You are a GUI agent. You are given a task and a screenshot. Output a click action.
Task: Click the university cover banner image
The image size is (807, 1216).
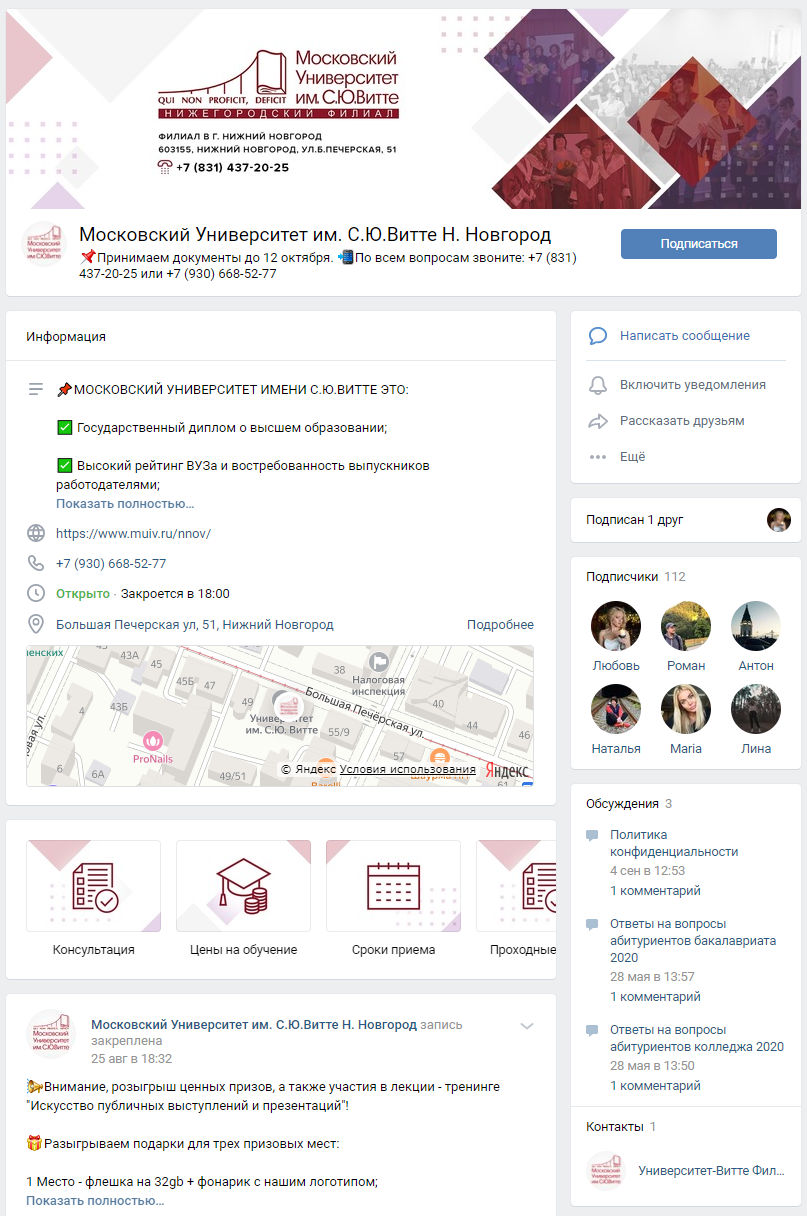[x=403, y=109]
